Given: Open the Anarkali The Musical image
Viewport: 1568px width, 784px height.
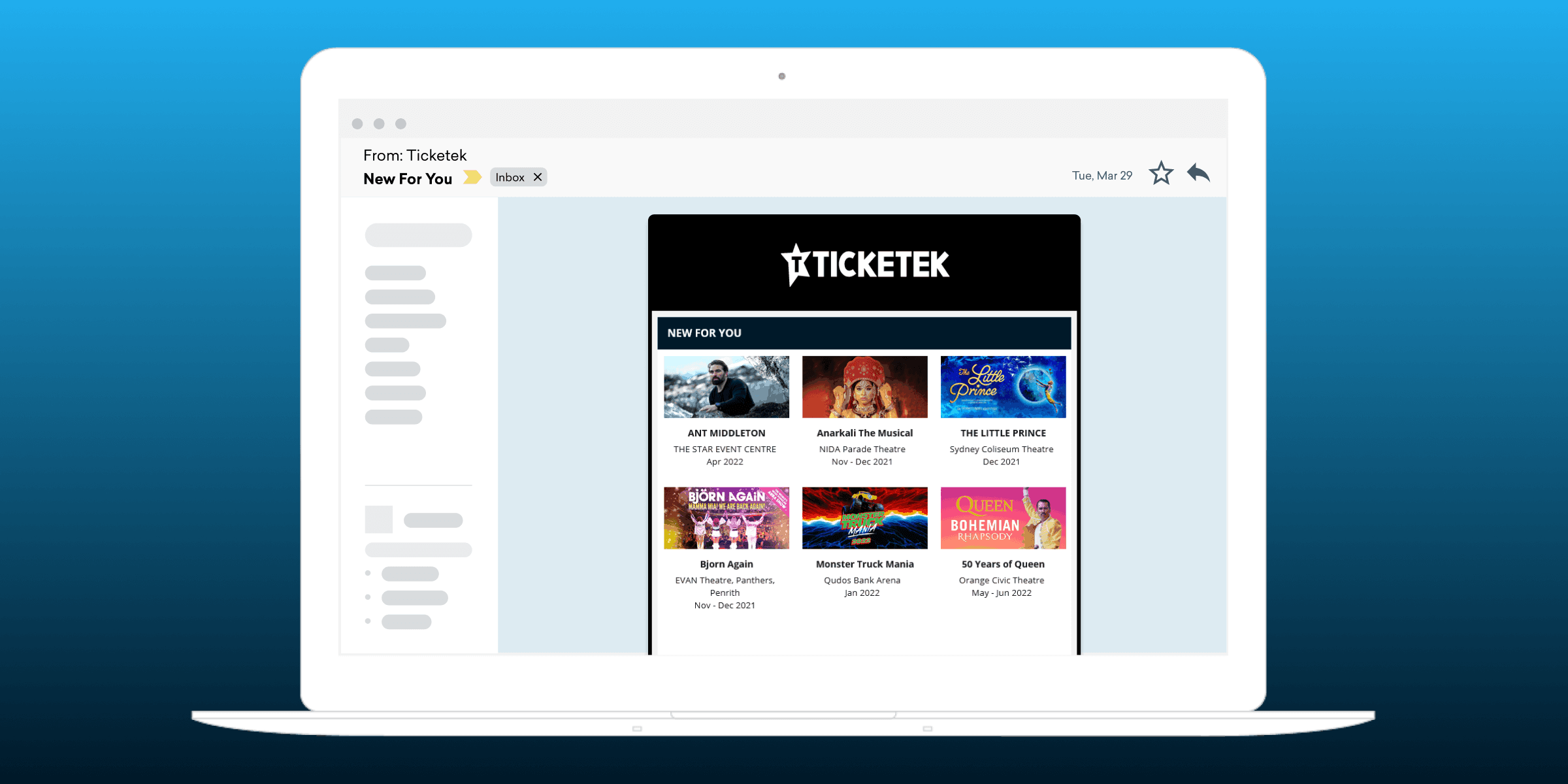Looking at the screenshot, I should [x=864, y=387].
